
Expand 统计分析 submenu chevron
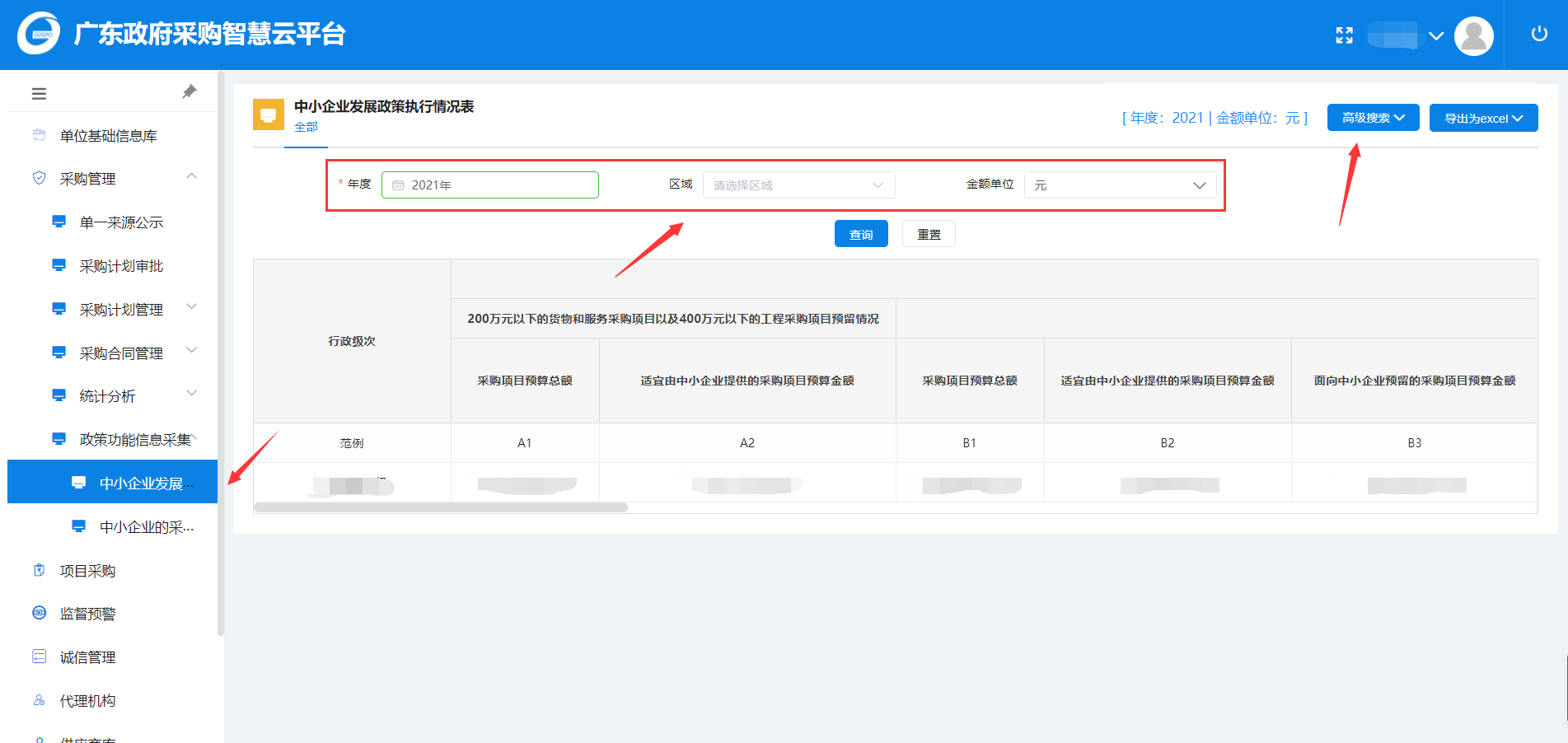(192, 394)
